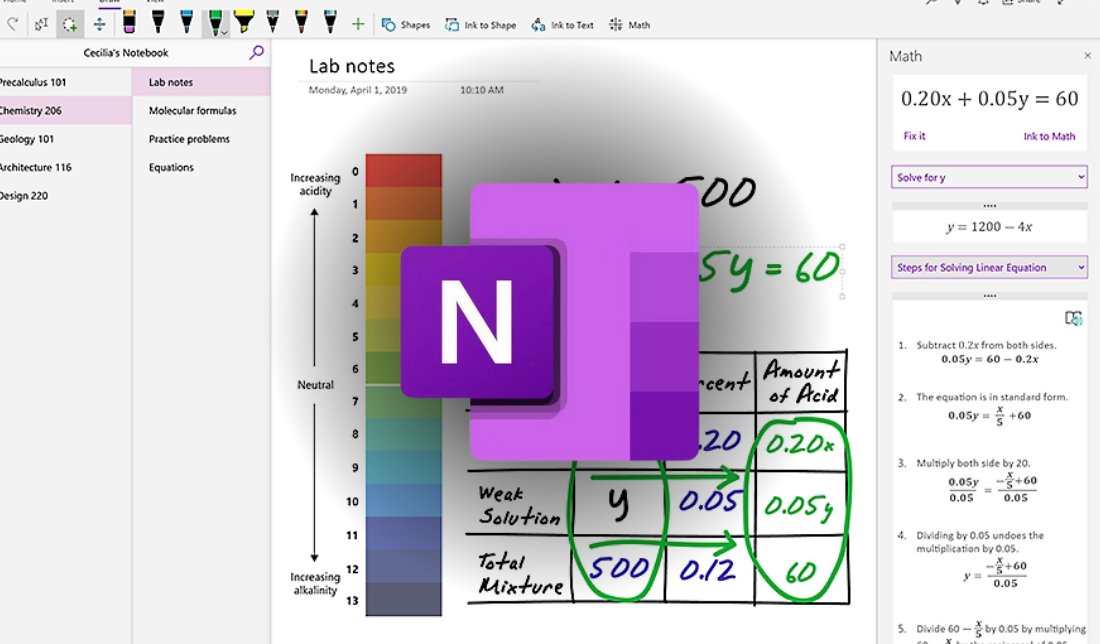Open the green pen's options chevron
1100x644 pixels.
coord(224,30)
